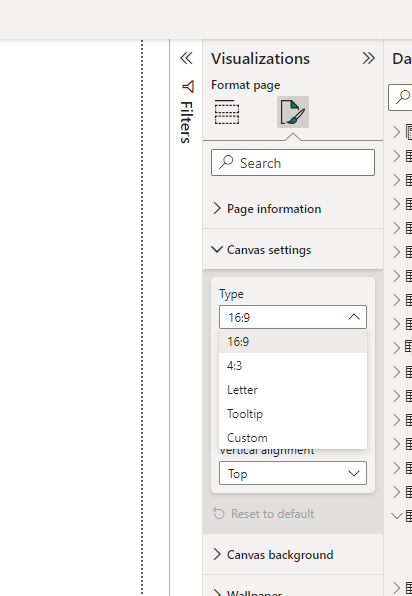Open the Build visual grid icon

[x=227, y=112]
